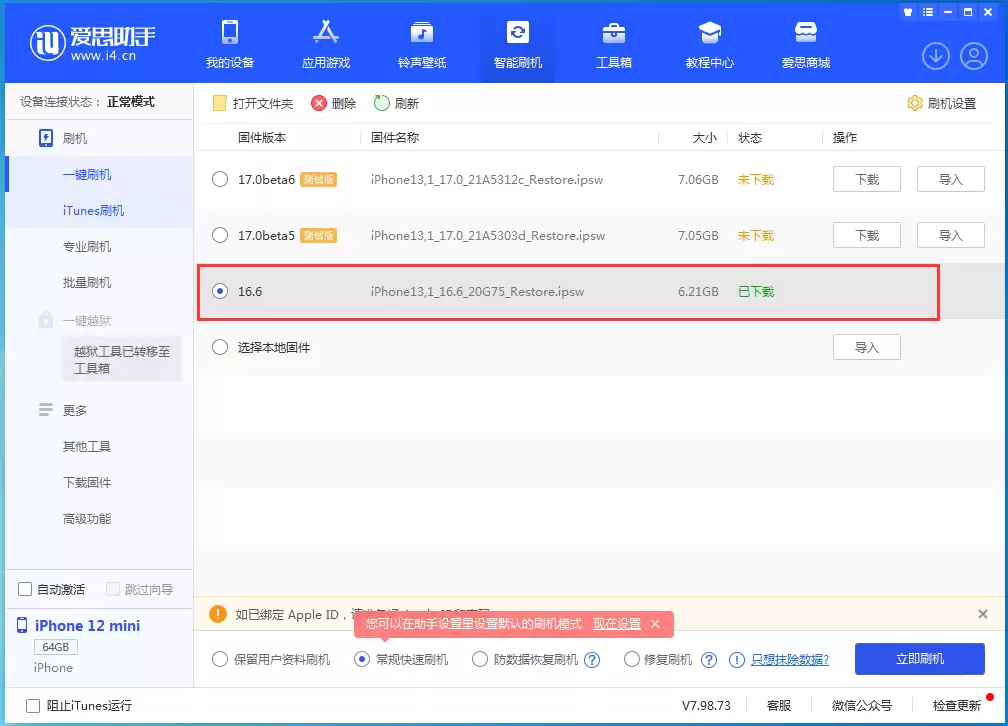Click the 刷机 sidebar group icon

point(46,138)
